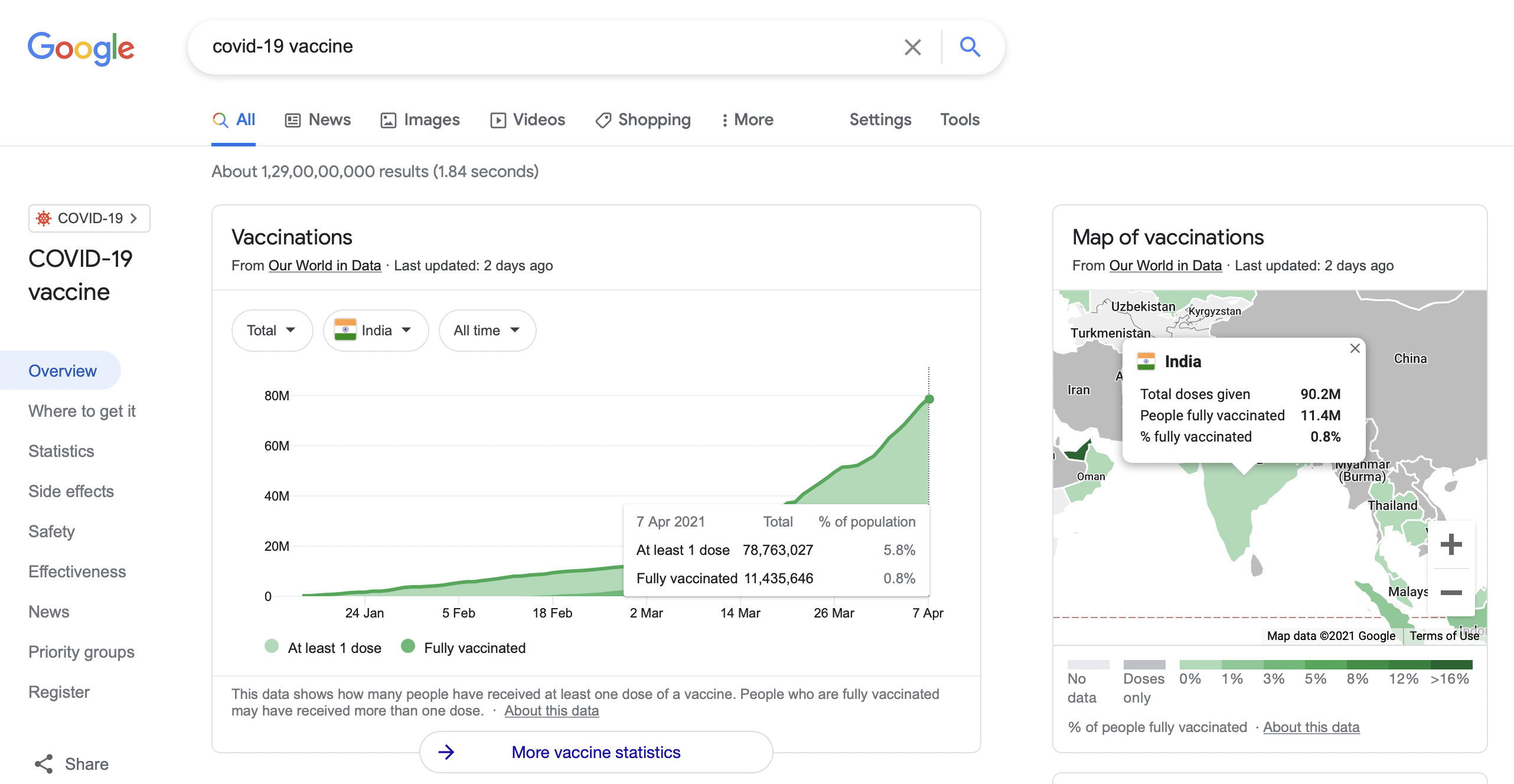Click the >16% darkest green legend swatch

click(x=1451, y=665)
